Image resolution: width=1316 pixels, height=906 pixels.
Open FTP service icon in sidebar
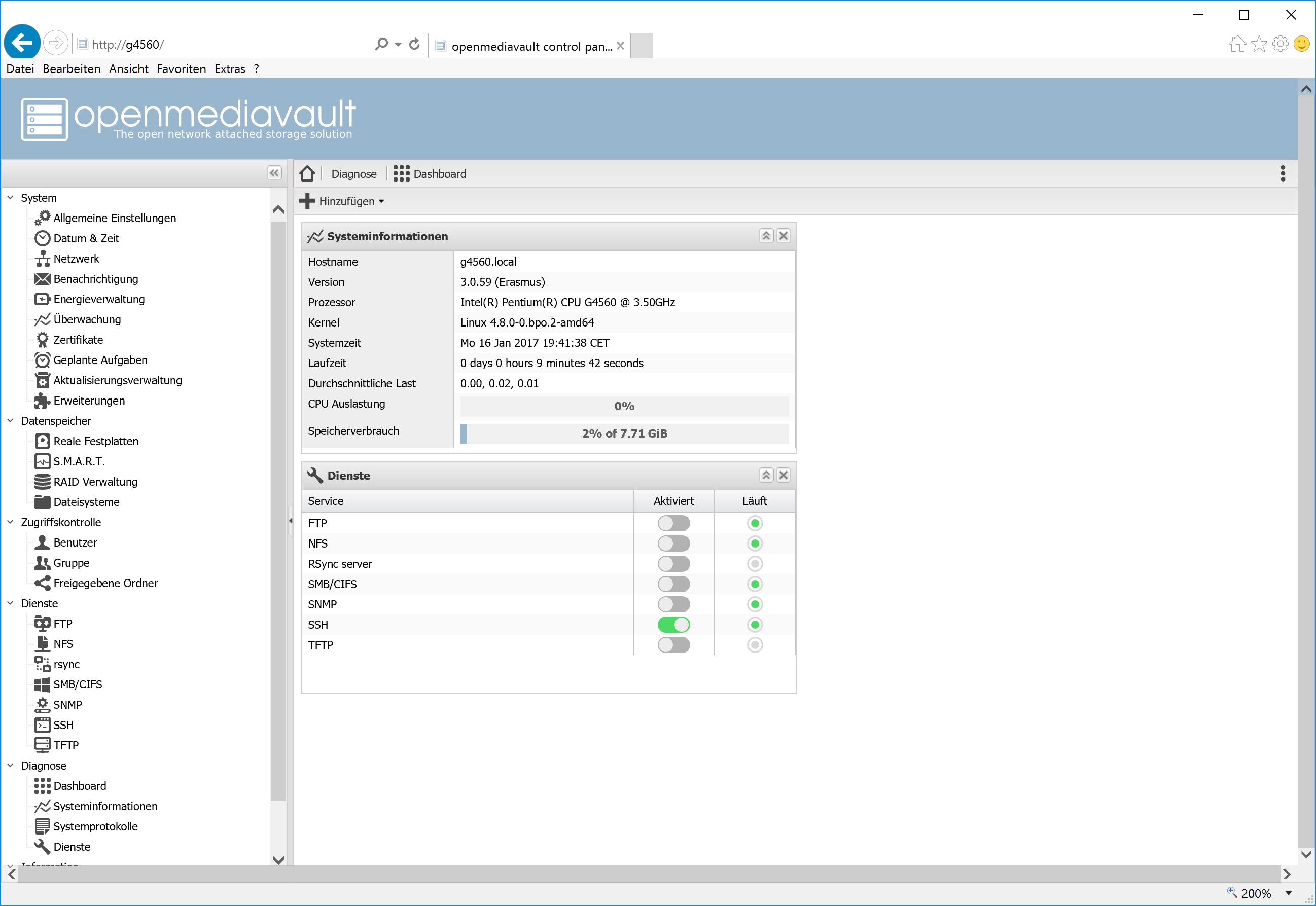click(42, 624)
